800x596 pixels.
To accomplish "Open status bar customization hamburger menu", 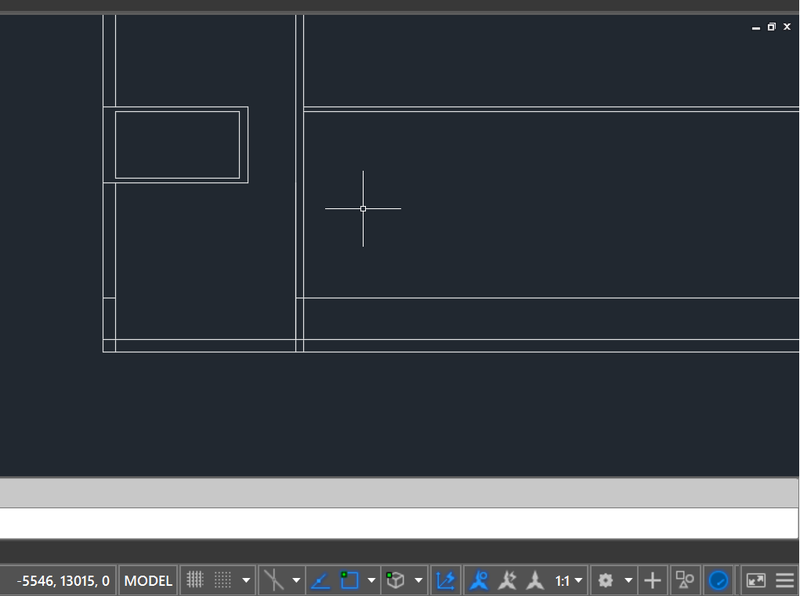I will point(784,580).
